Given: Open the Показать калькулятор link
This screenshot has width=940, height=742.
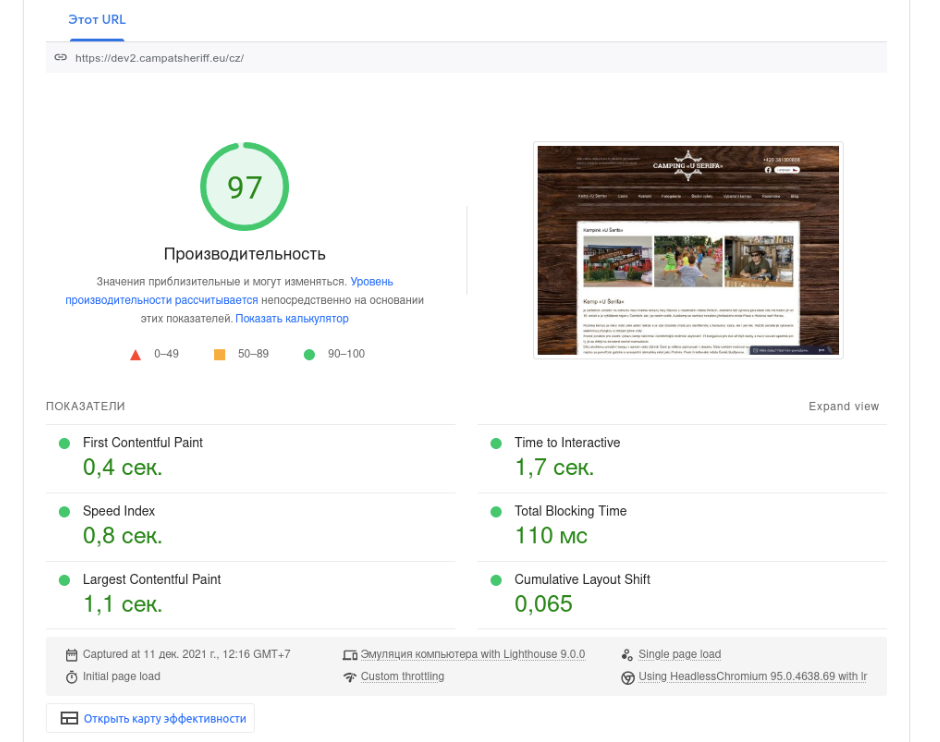Looking at the screenshot, I should click(292, 318).
